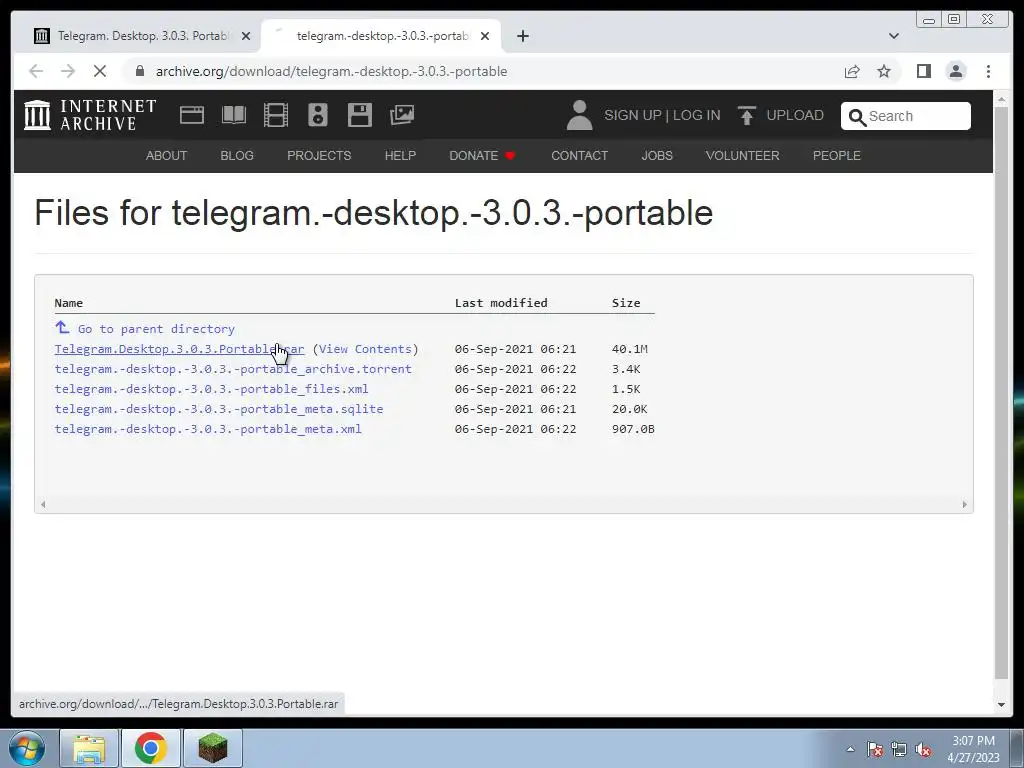Open the BLOG menu item
The height and width of the screenshot is (768, 1024).
point(237,155)
